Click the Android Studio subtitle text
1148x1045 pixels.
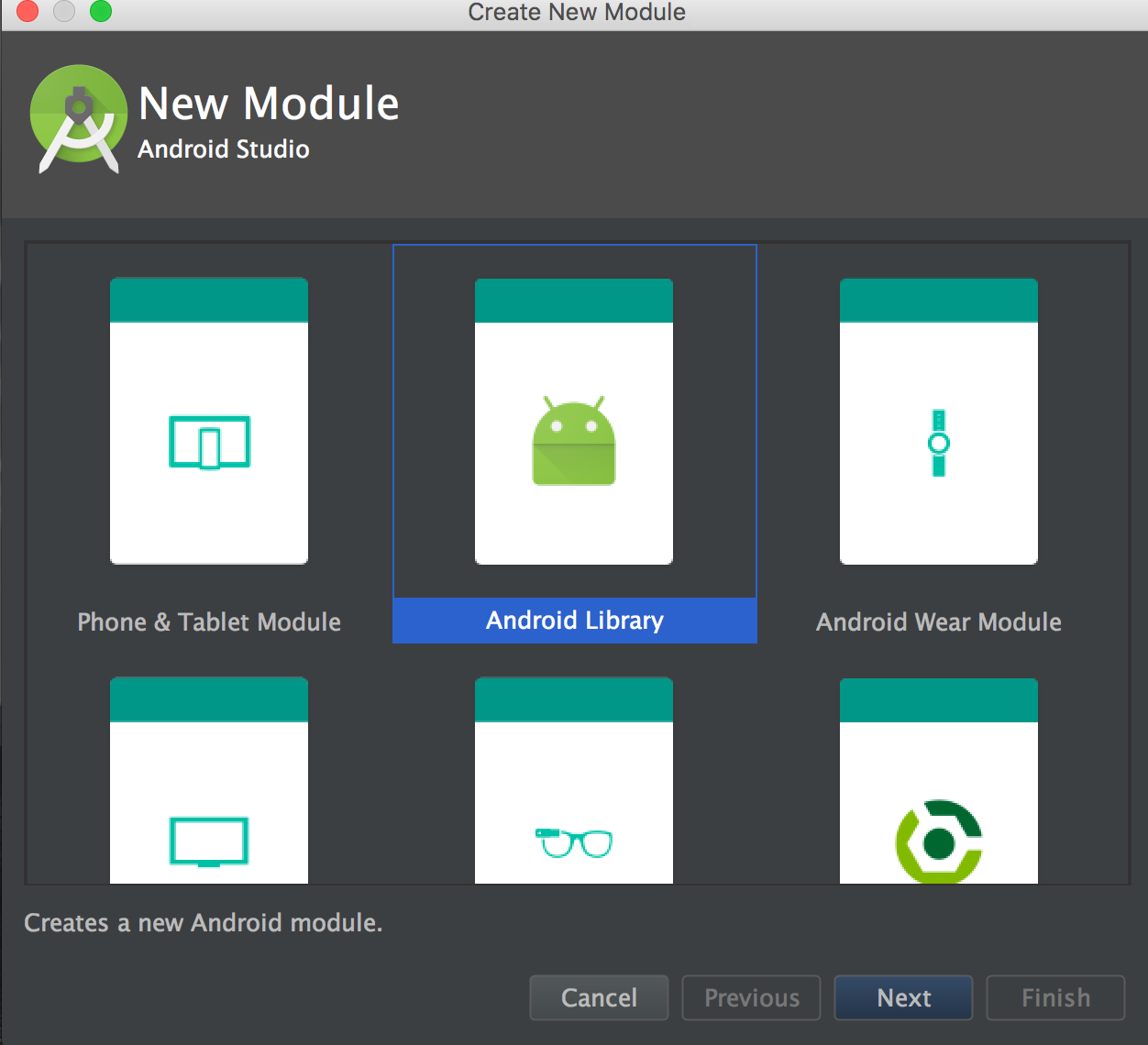coord(224,148)
